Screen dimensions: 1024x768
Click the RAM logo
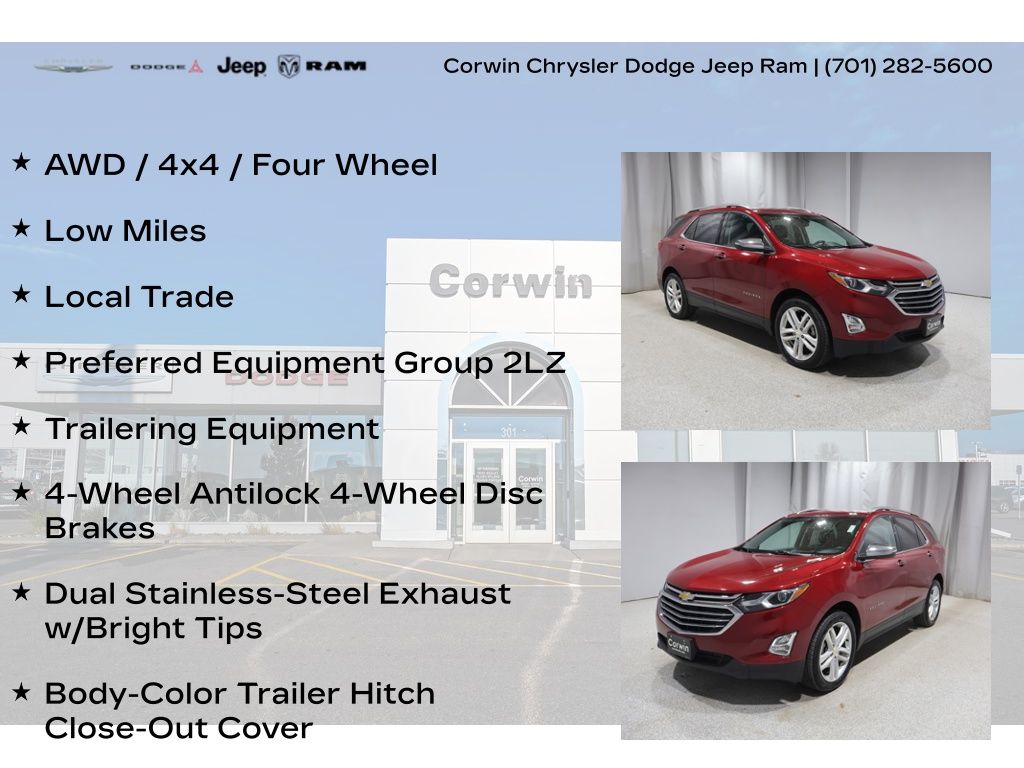coord(322,66)
